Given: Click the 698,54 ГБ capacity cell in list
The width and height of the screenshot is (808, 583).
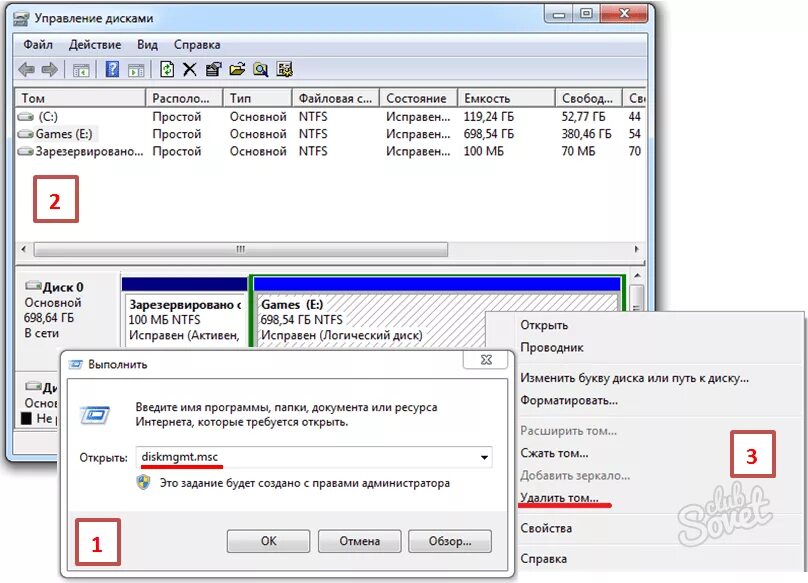Looking at the screenshot, I should pyautogui.click(x=489, y=134).
